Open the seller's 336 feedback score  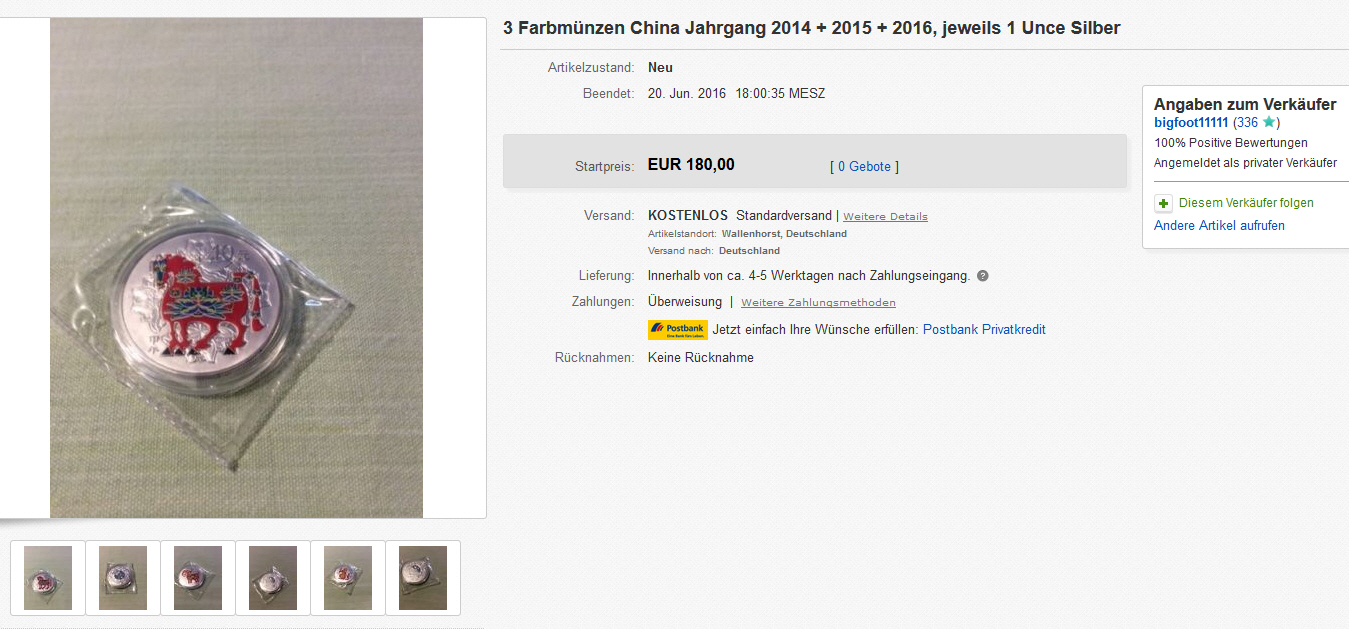tap(1246, 123)
